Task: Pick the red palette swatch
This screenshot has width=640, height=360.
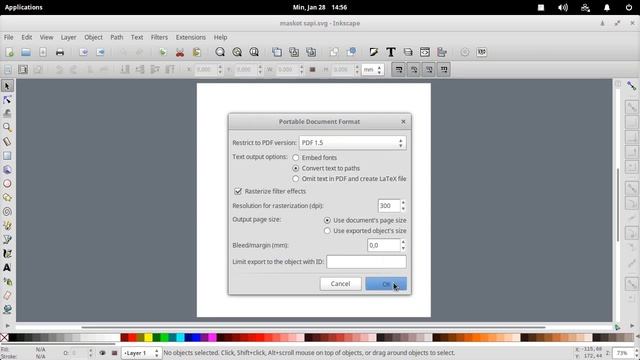Action: (132, 338)
